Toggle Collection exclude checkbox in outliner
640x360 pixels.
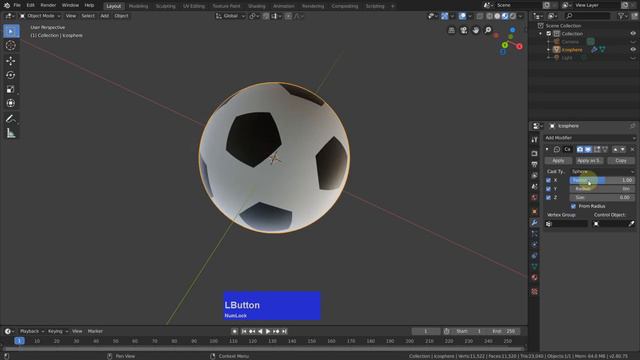pos(549,34)
